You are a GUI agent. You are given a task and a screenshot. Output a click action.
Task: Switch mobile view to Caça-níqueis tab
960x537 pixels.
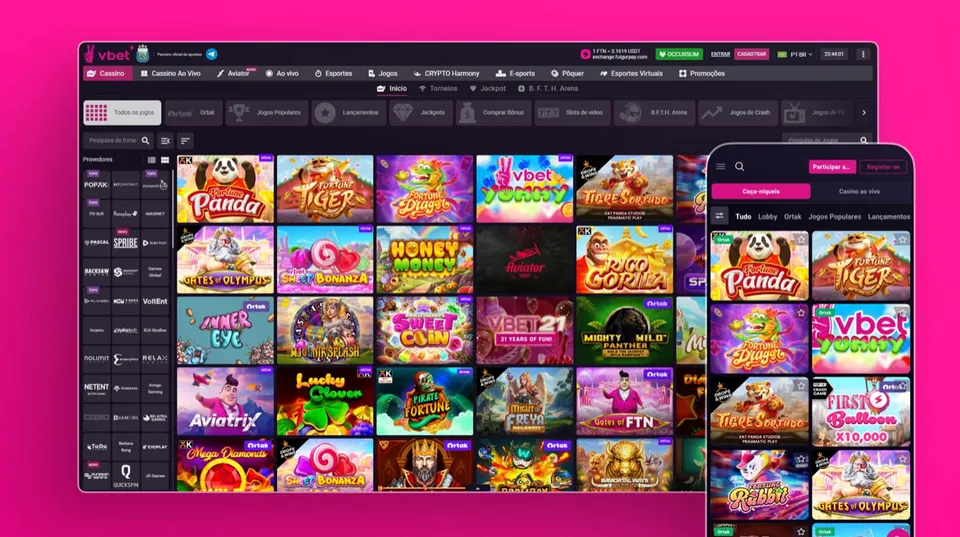761,192
